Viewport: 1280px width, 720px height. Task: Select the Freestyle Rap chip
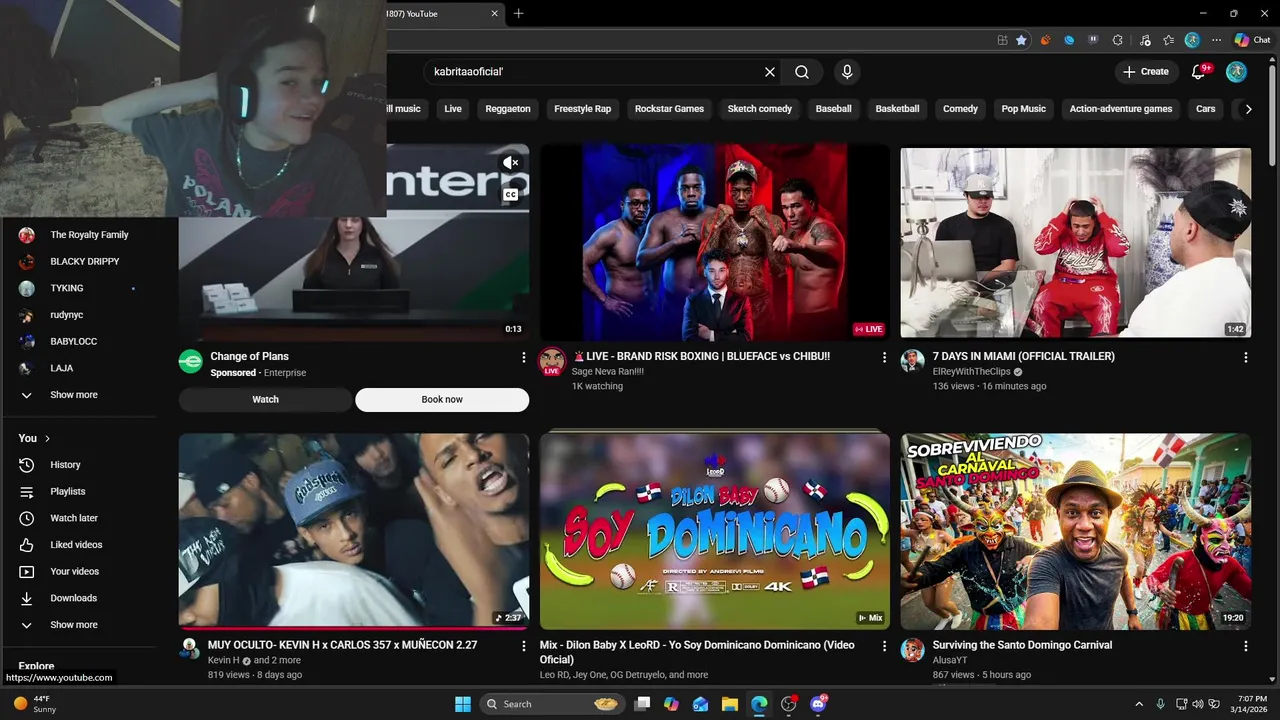tap(582, 109)
